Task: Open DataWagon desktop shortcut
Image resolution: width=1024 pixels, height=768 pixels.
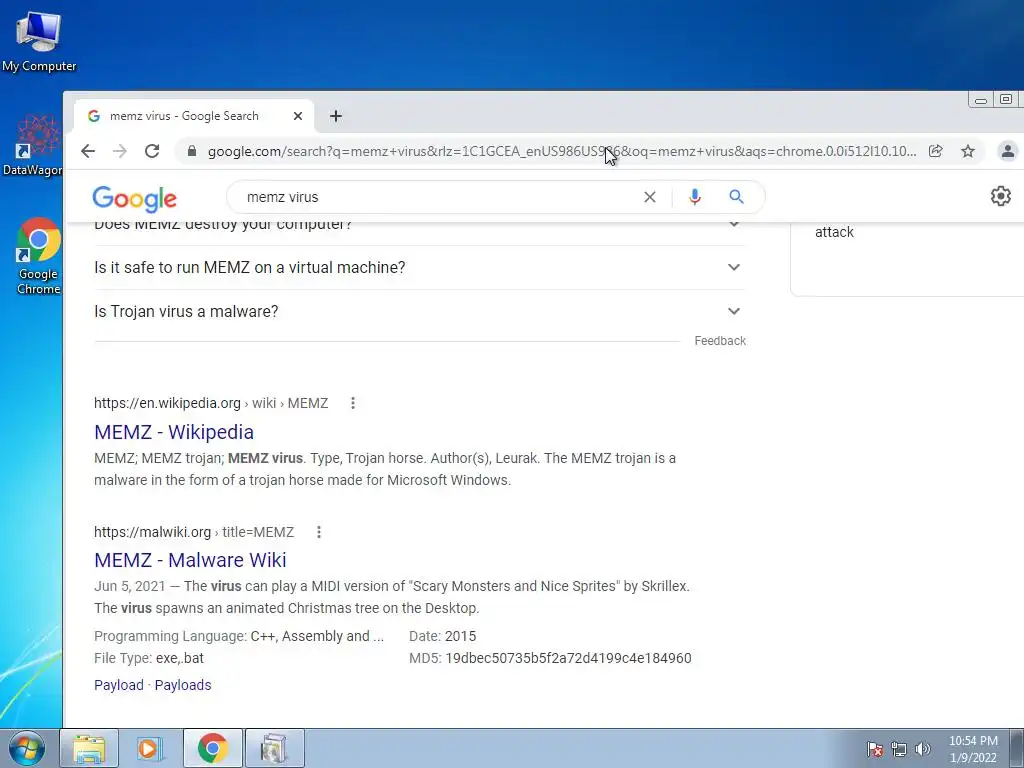Action: click(34, 146)
